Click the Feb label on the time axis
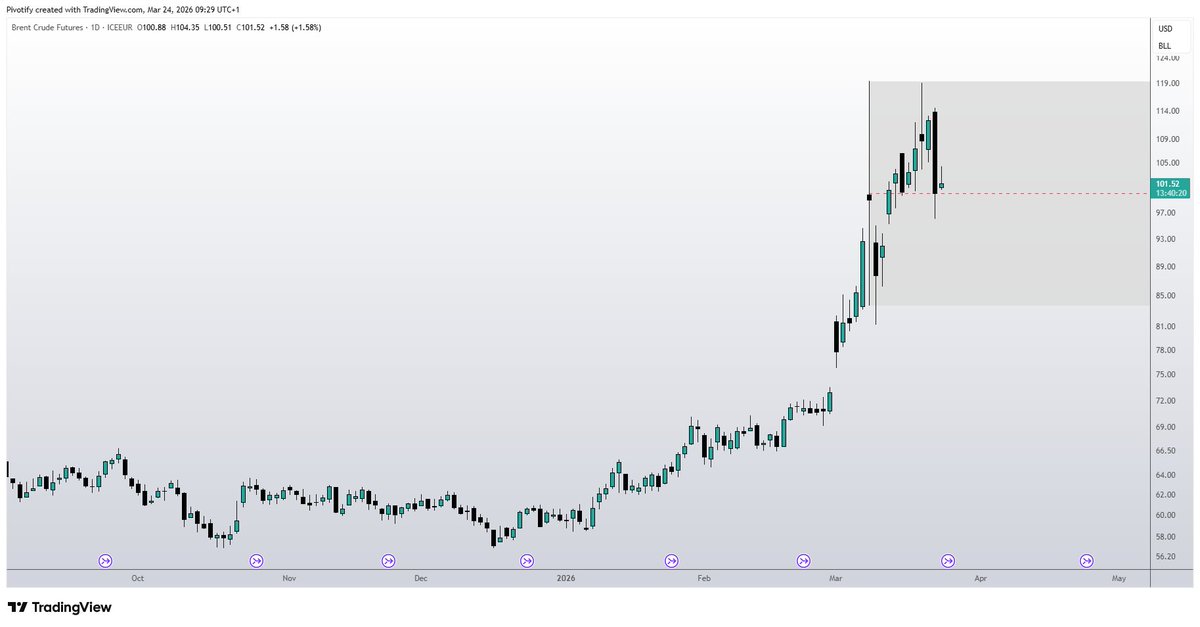This screenshot has height=627, width=1200. [x=703, y=578]
